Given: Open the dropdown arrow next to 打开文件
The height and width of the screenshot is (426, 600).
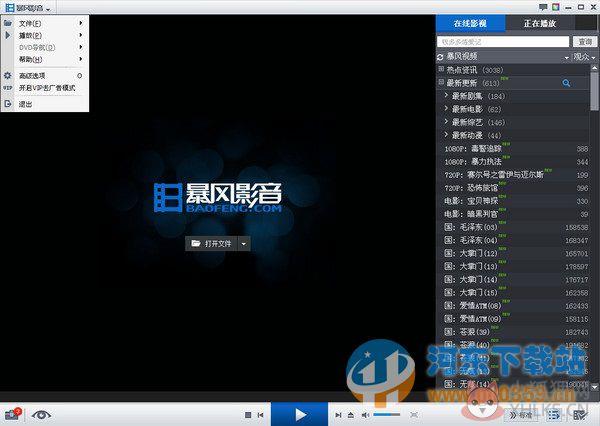Looking at the screenshot, I should (x=244, y=244).
